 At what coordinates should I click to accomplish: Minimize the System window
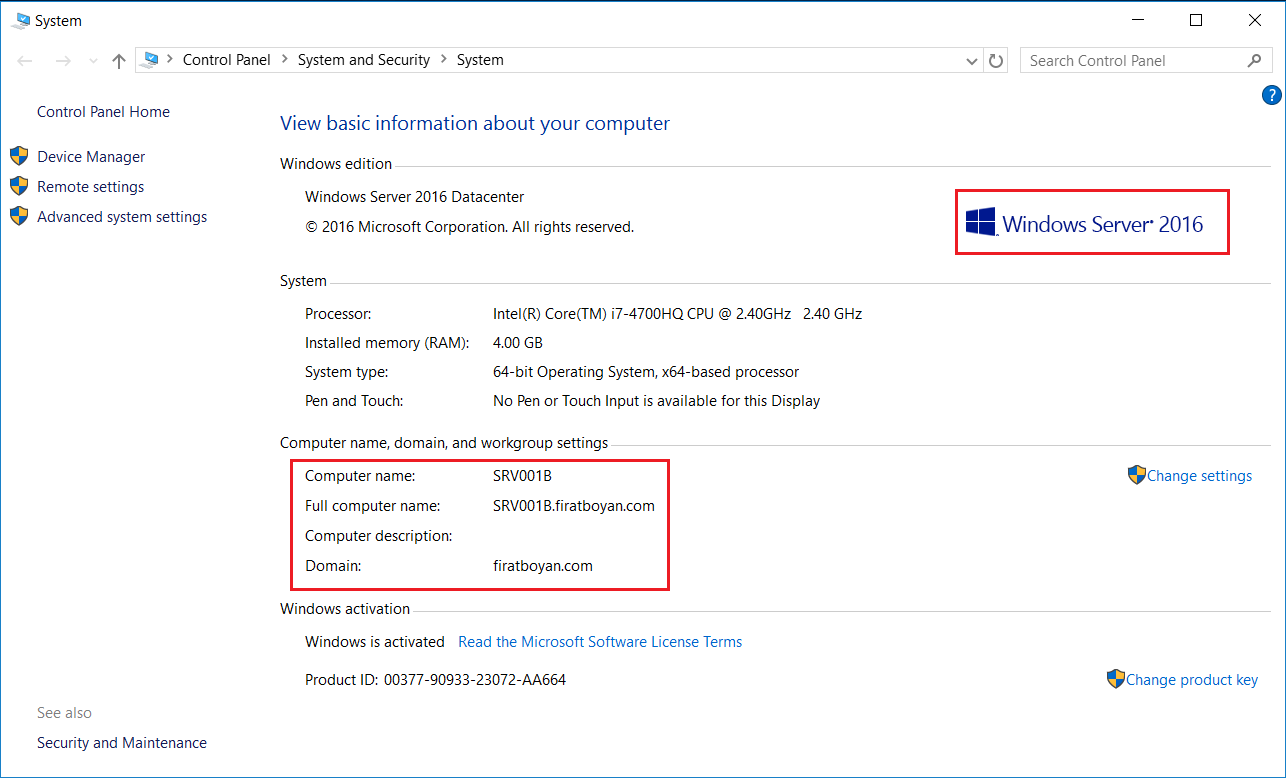point(1137,20)
